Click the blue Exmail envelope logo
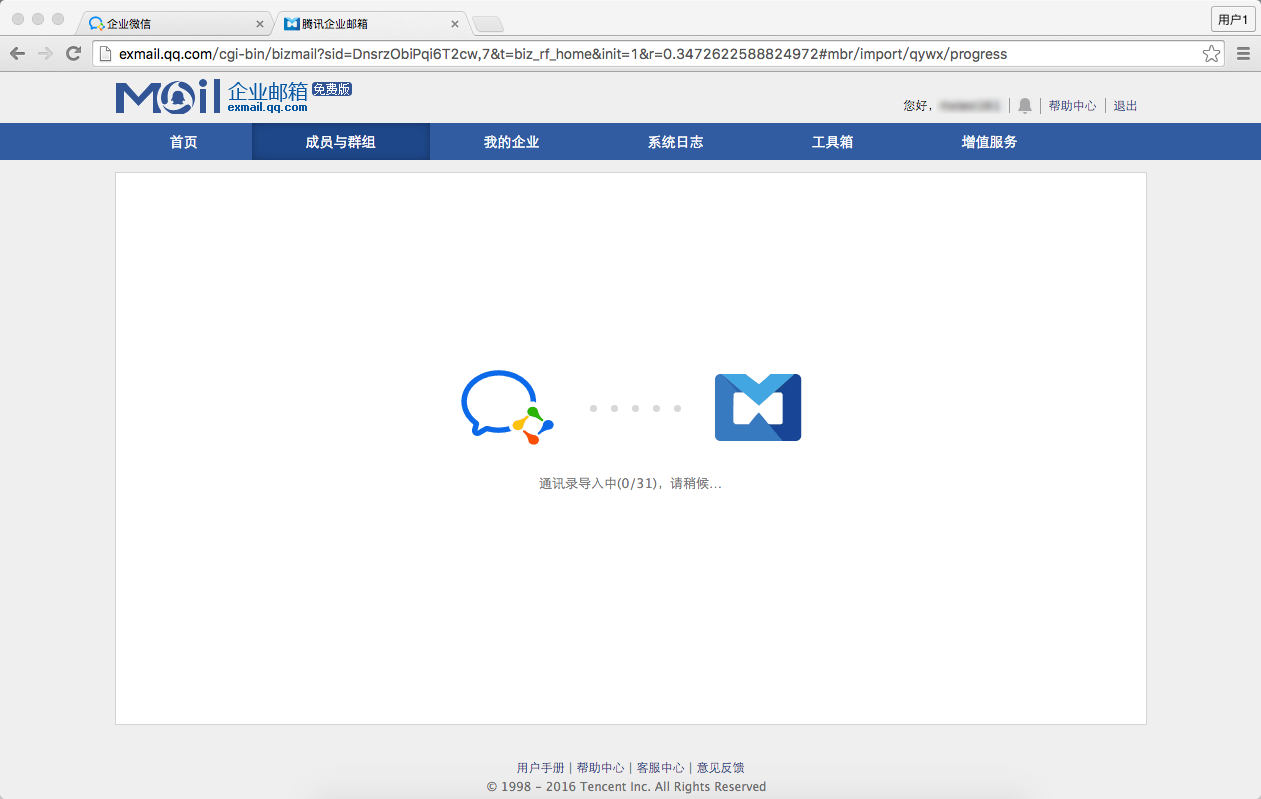Screen dimensions: 1261x799 point(757,407)
